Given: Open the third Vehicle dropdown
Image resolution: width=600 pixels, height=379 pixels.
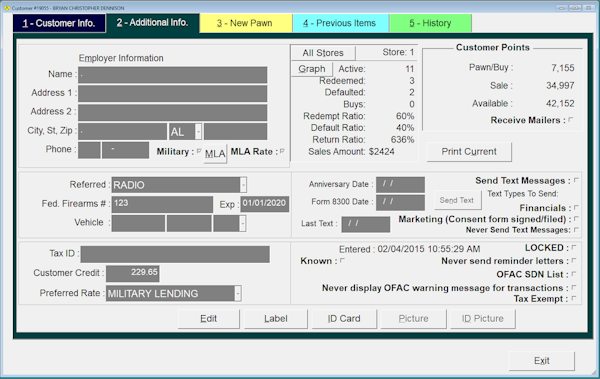Looking at the screenshot, I should (x=242, y=223).
